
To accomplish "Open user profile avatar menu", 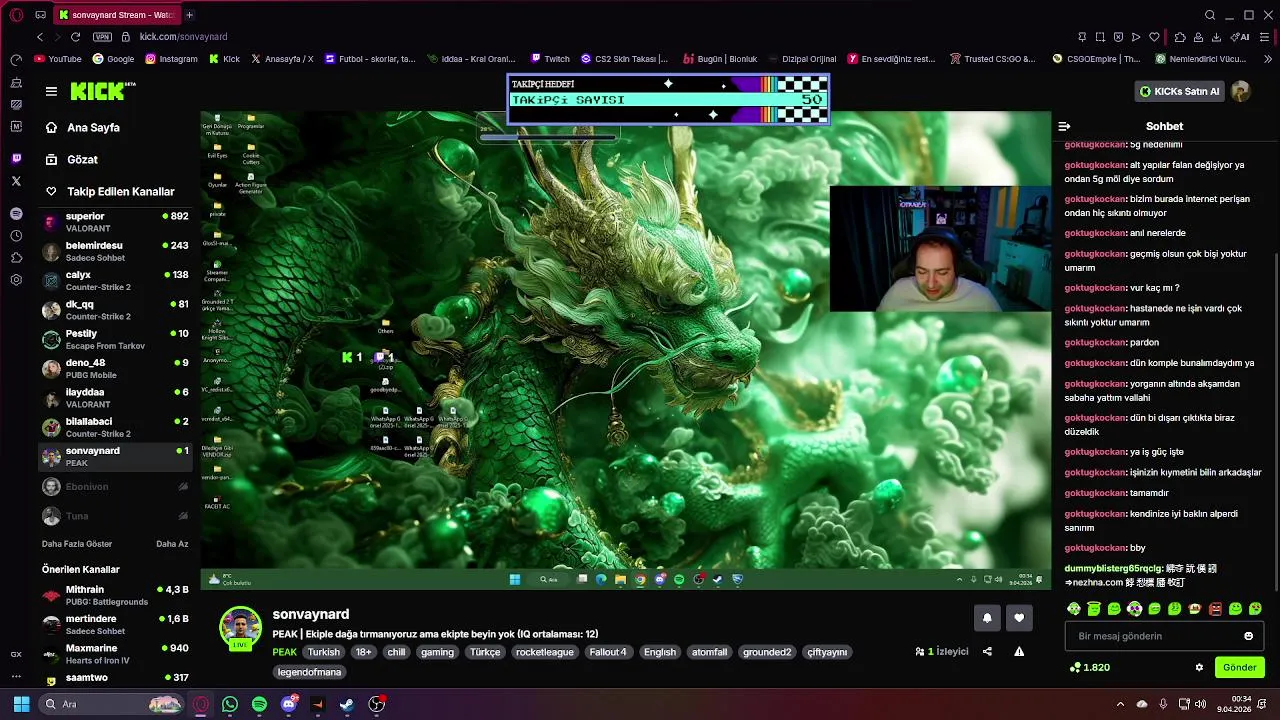I will [1241, 91].
